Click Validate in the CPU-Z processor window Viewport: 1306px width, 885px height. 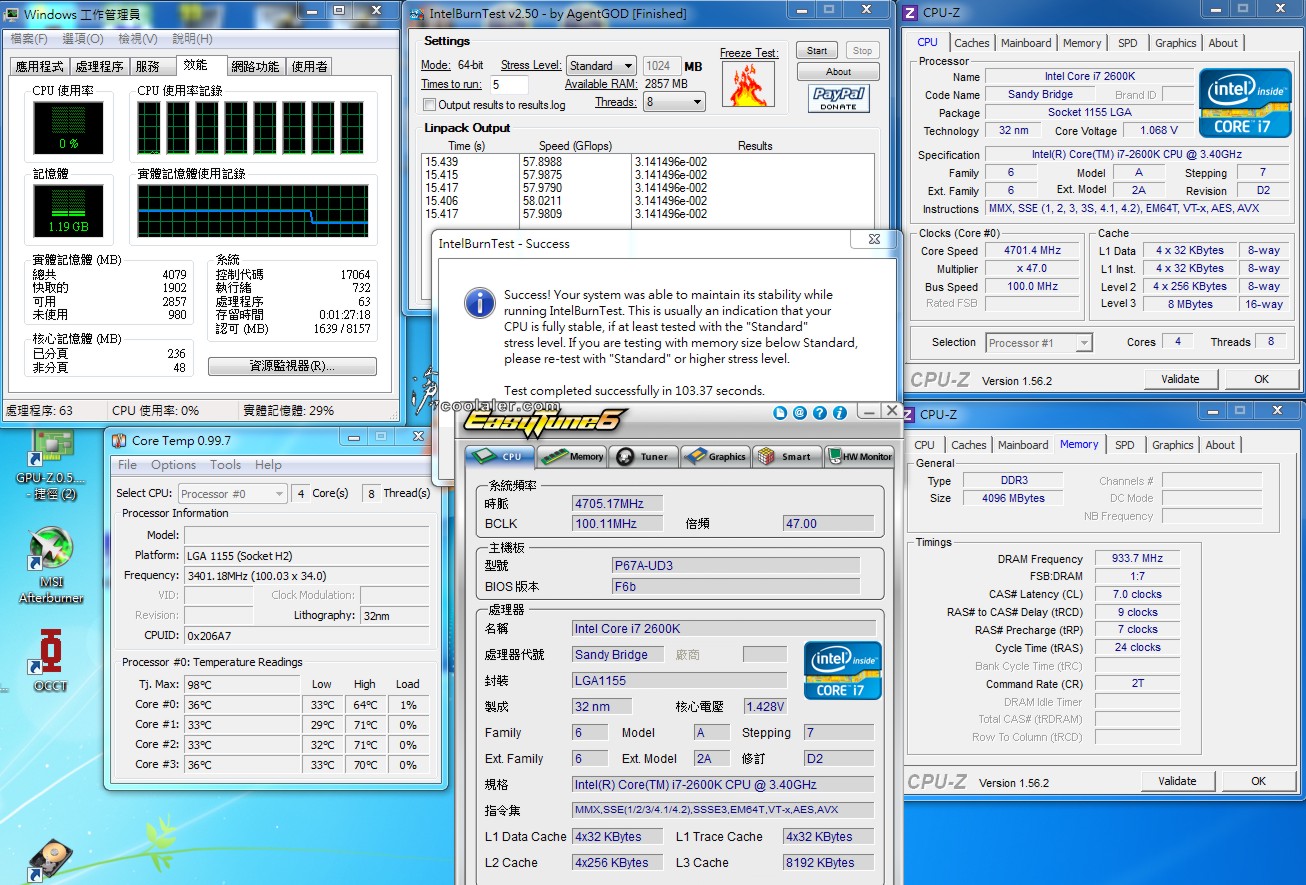coord(1180,379)
